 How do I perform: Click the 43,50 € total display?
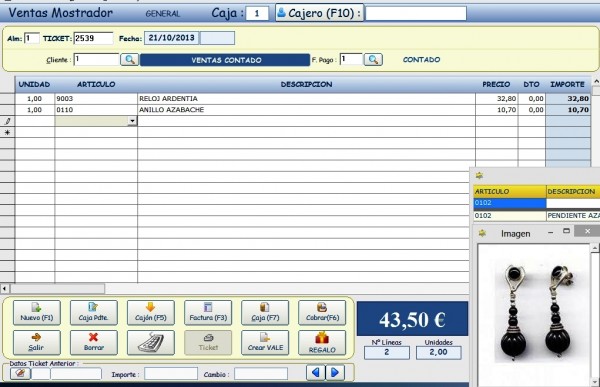(412, 319)
